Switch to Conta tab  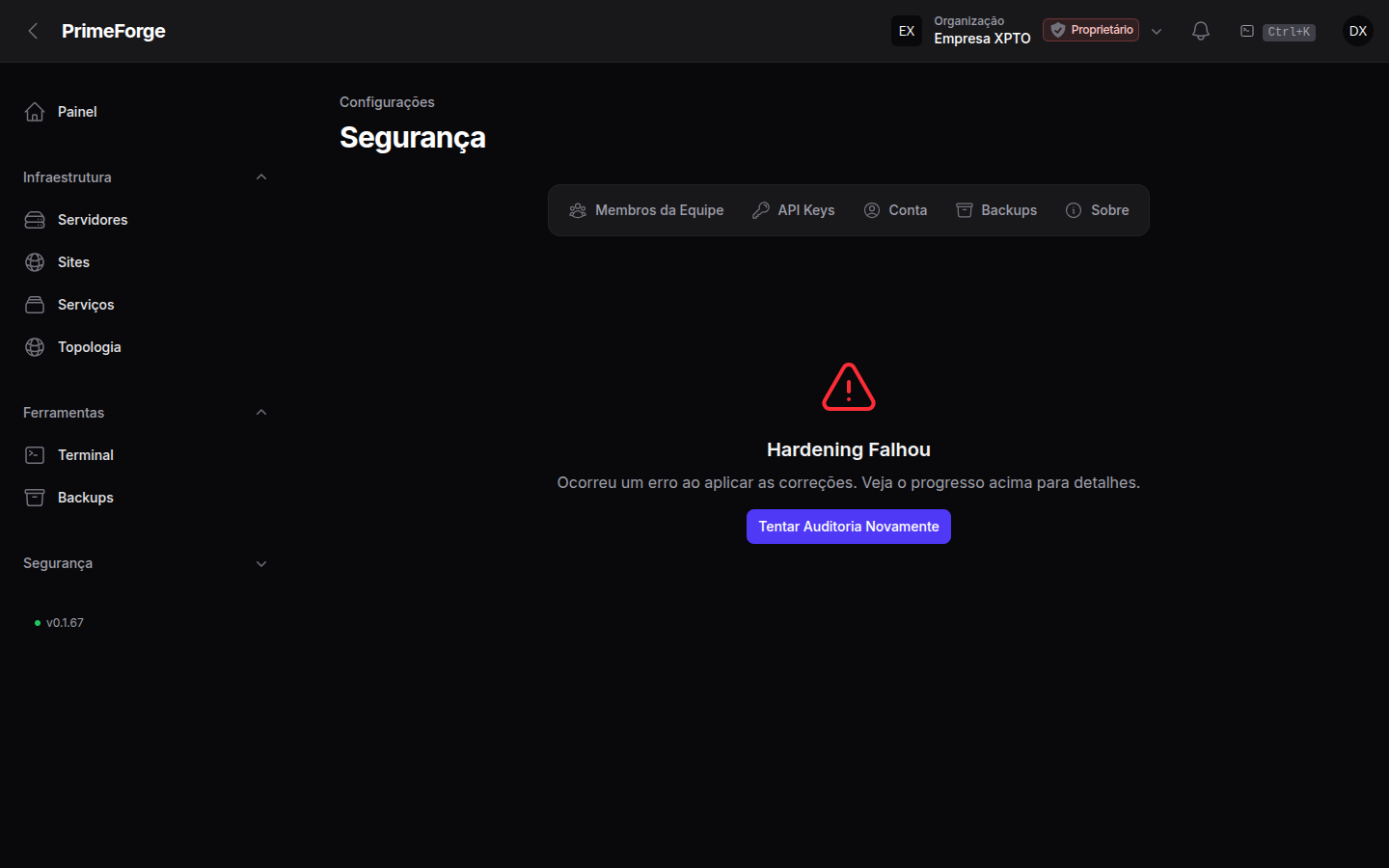(x=896, y=210)
